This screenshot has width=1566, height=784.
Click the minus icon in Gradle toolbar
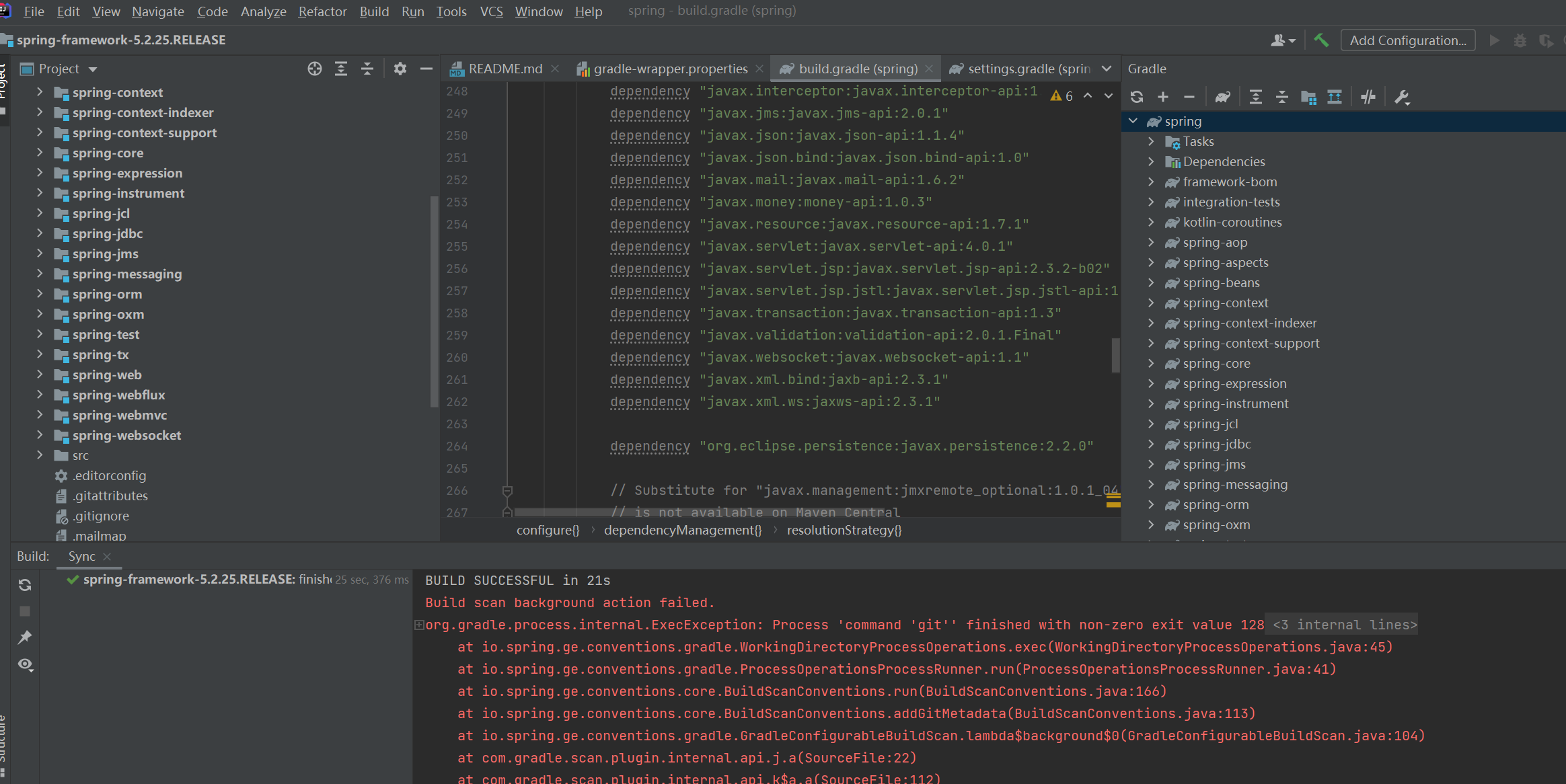click(x=1189, y=97)
